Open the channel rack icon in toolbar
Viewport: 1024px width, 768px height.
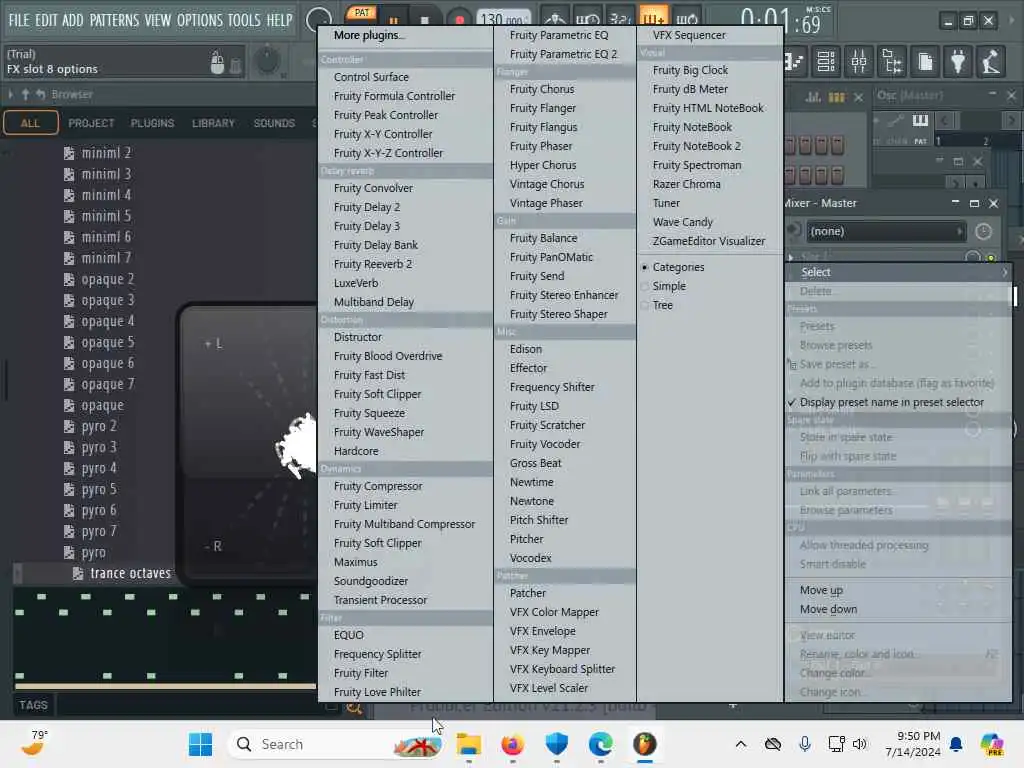coord(826,62)
